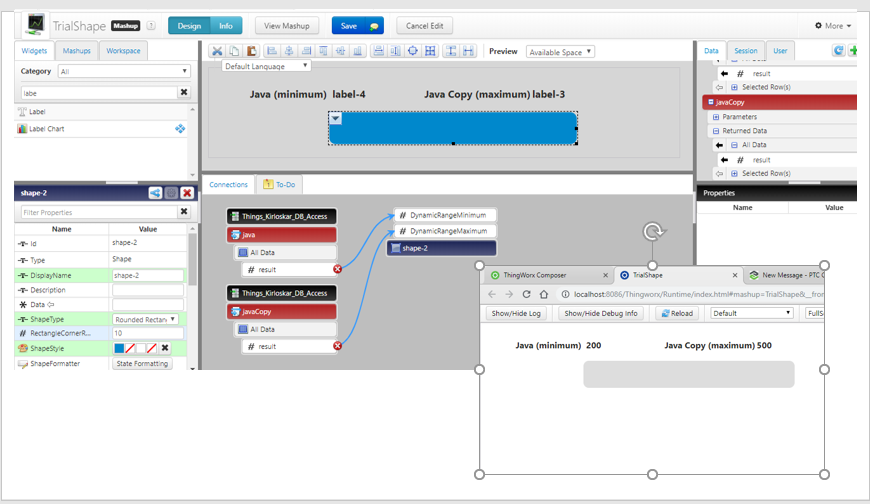Open the User tab in the data panel
870x504 pixels.
pos(780,51)
